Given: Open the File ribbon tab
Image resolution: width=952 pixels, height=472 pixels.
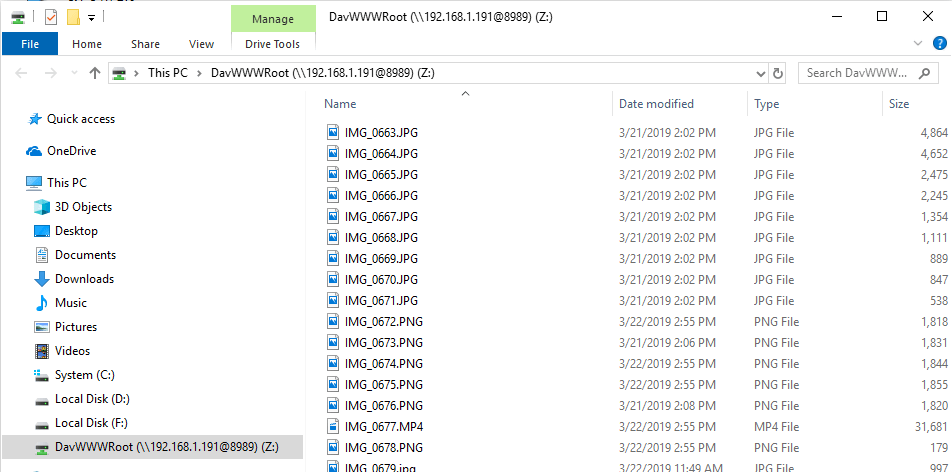Looking at the screenshot, I should coord(30,44).
